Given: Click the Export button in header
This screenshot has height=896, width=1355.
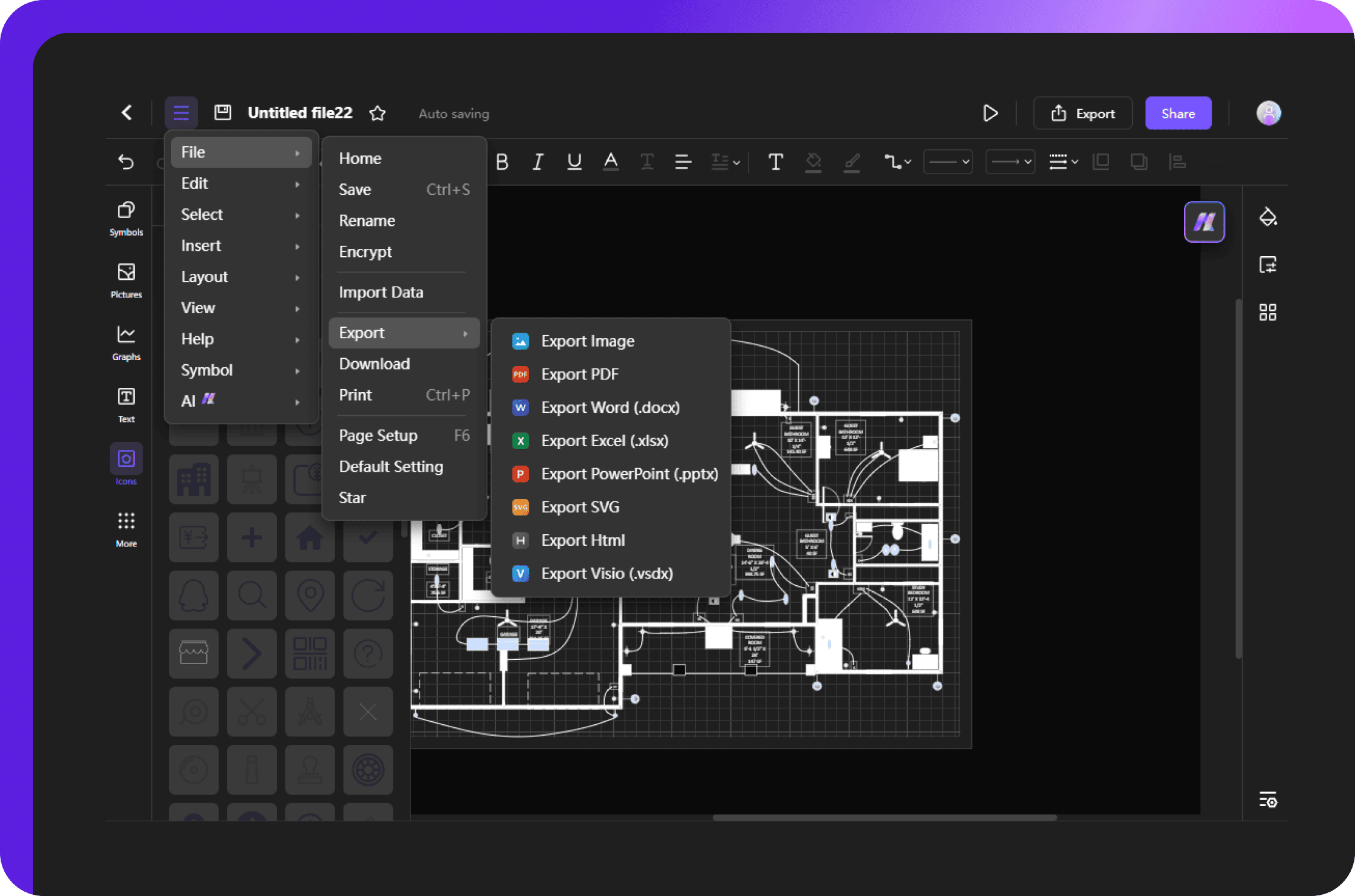Looking at the screenshot, I should click(x=1083, y=113).
